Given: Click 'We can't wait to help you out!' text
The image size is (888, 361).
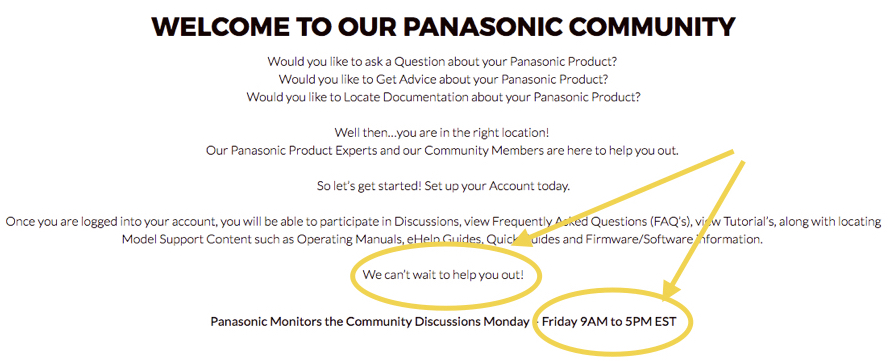Looking at the screenshot, I should (x=443, y=275).
